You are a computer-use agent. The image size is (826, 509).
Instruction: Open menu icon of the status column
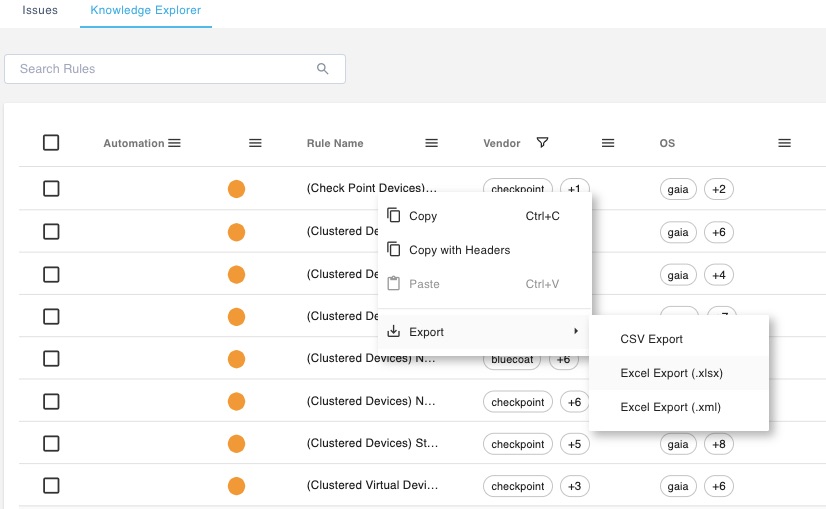(x=255, y=143)
